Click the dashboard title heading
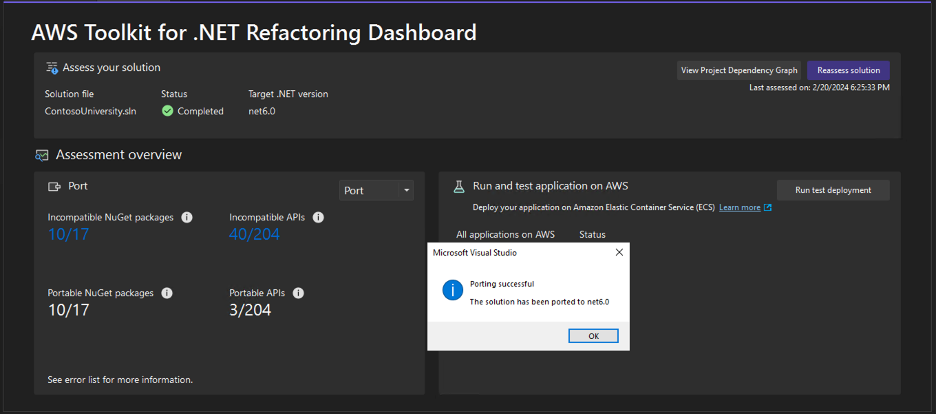Image resolution: width=936 pixels, height=414 pixels. tap(254, 32)
